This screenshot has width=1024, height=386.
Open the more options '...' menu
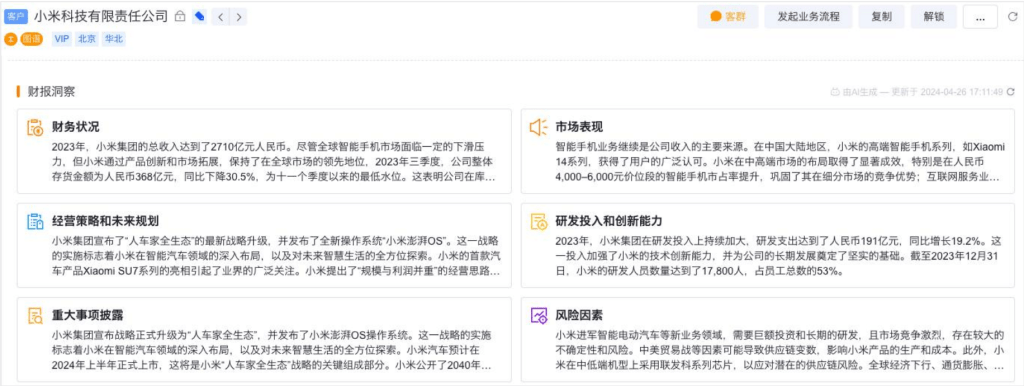(980, 18)
